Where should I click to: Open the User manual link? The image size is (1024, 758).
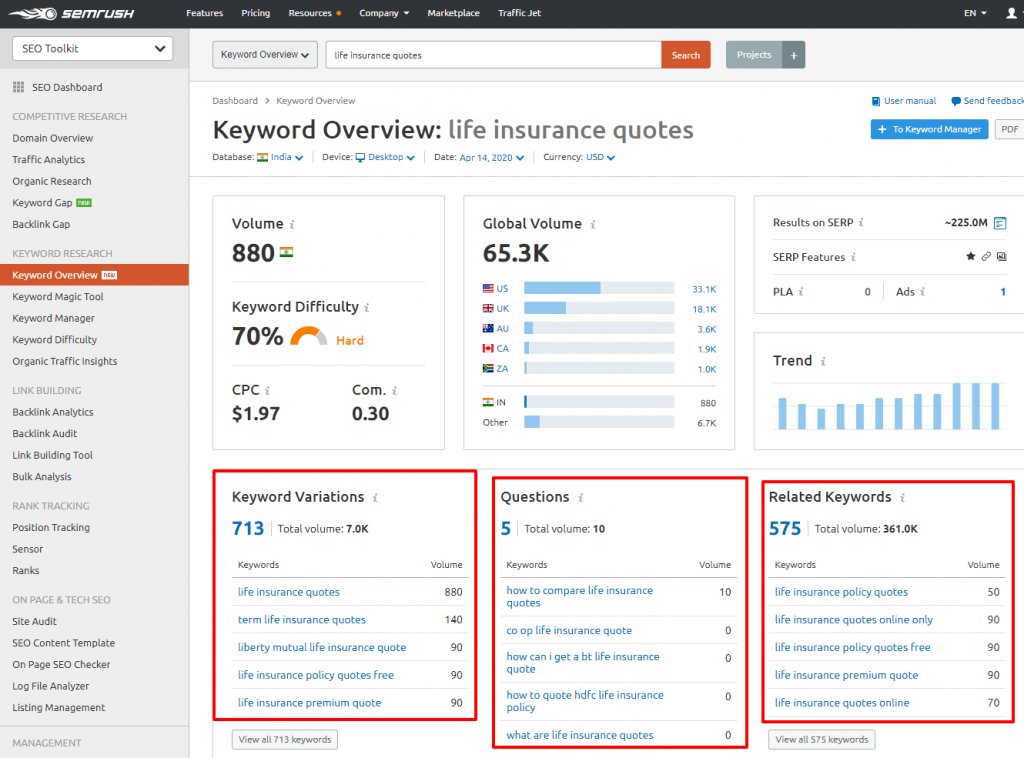[x=904, y=101]
